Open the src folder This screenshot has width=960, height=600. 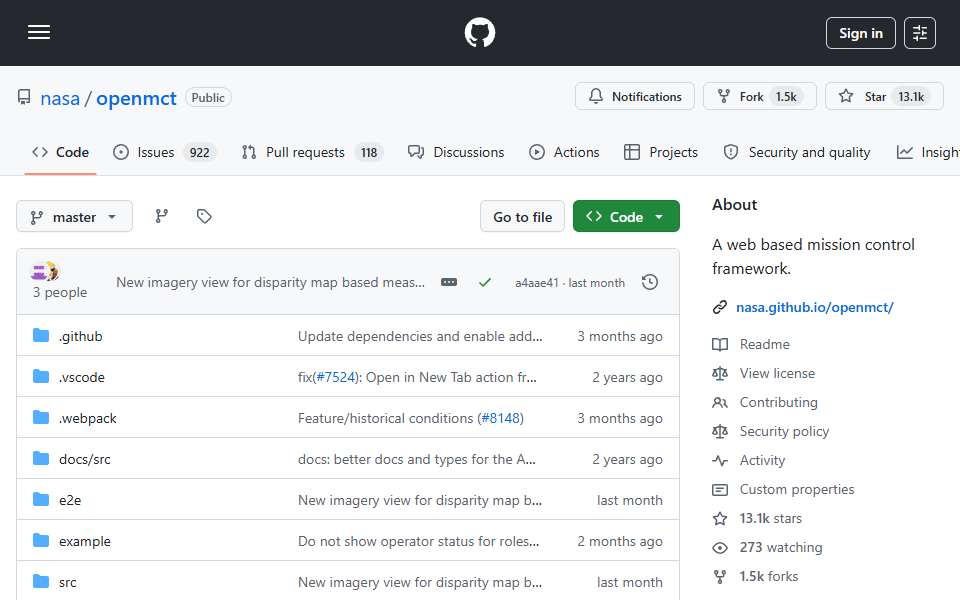point(67,582)
